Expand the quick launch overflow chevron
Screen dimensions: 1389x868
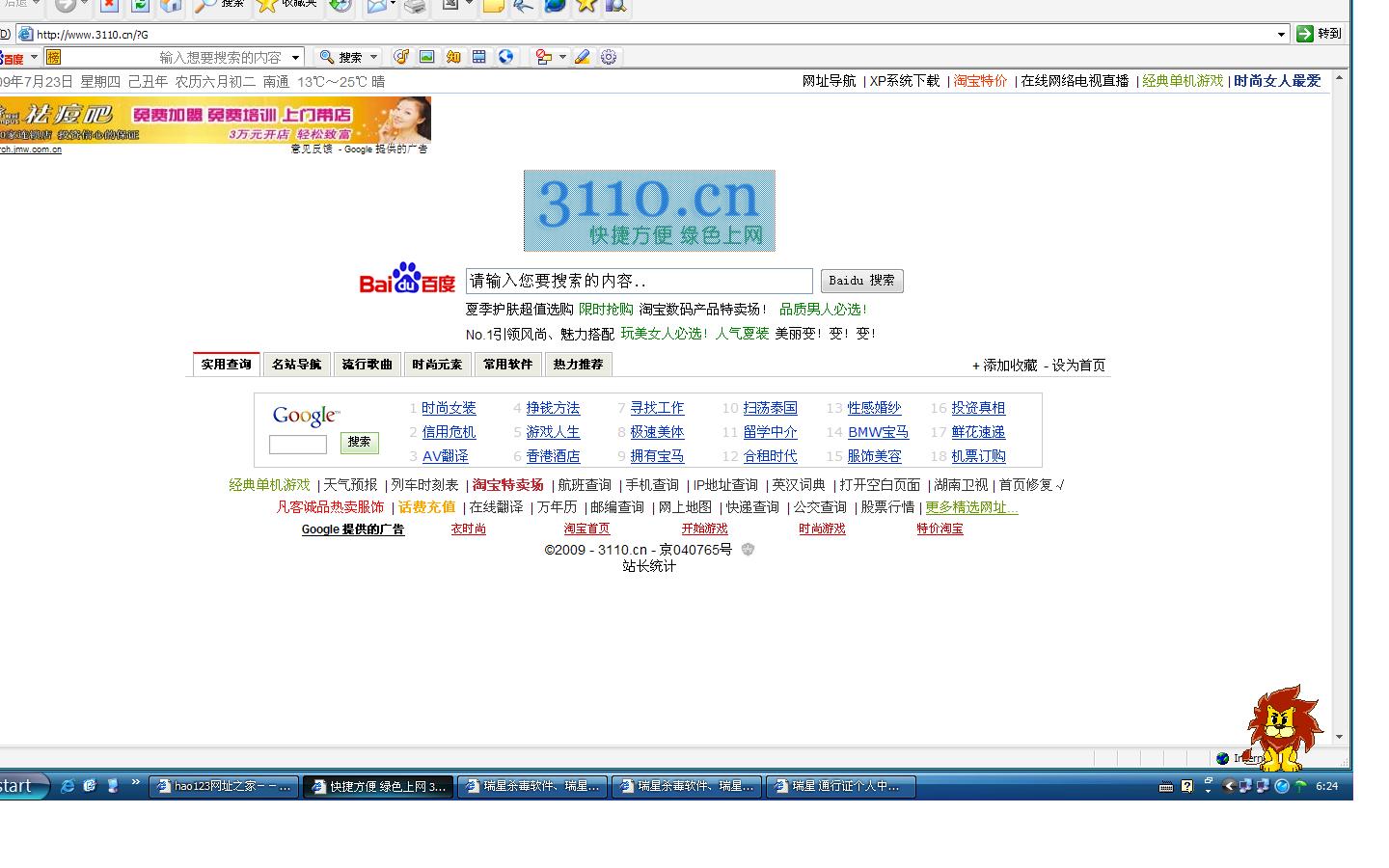(x=135, y=782)
